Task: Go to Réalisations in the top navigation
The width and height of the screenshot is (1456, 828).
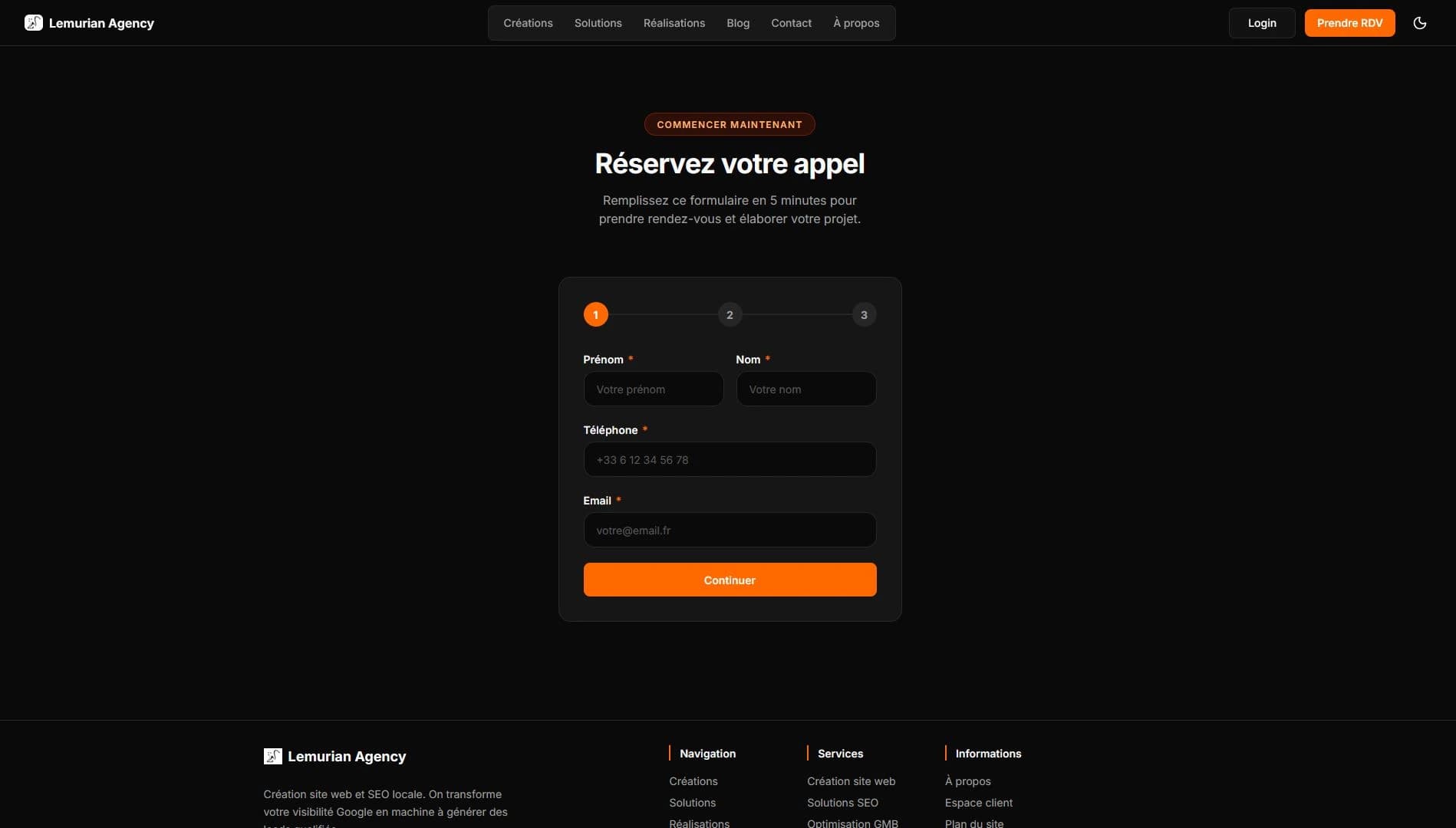Action: click(x=674, y=23)
